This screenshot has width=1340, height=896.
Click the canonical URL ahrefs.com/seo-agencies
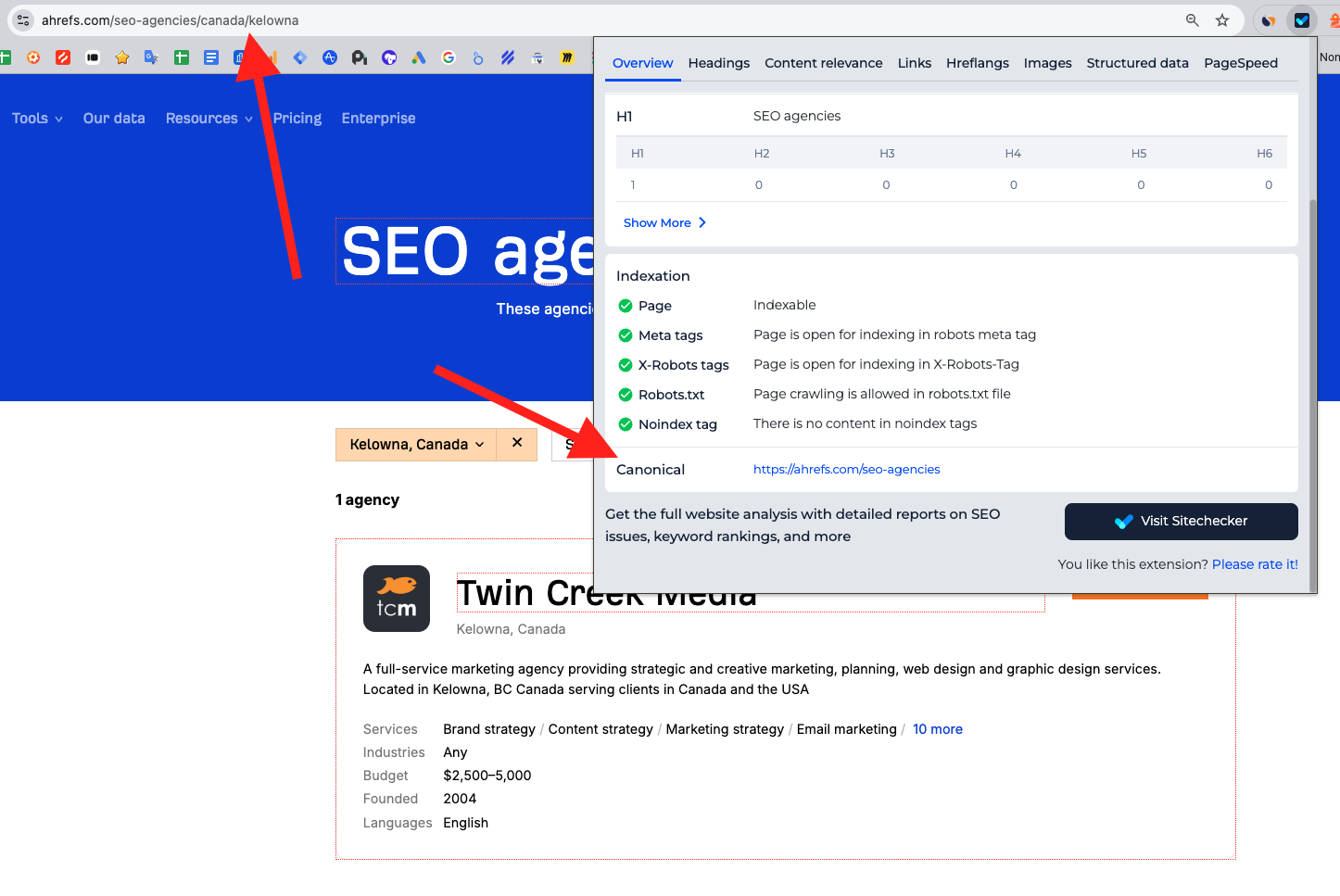click(847, 470)
